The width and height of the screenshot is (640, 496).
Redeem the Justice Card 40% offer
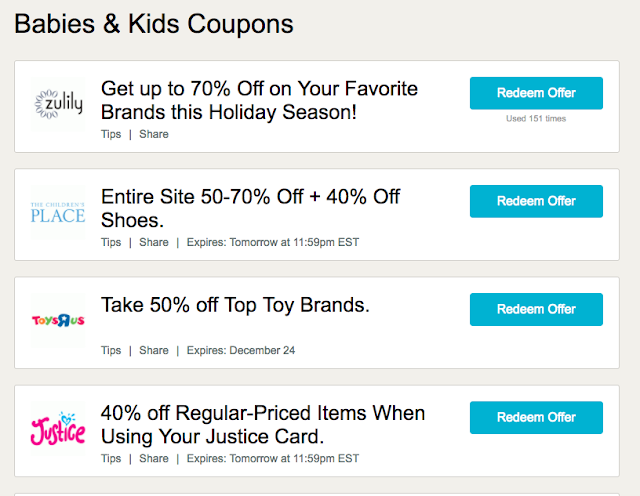[x=536, y=417]
